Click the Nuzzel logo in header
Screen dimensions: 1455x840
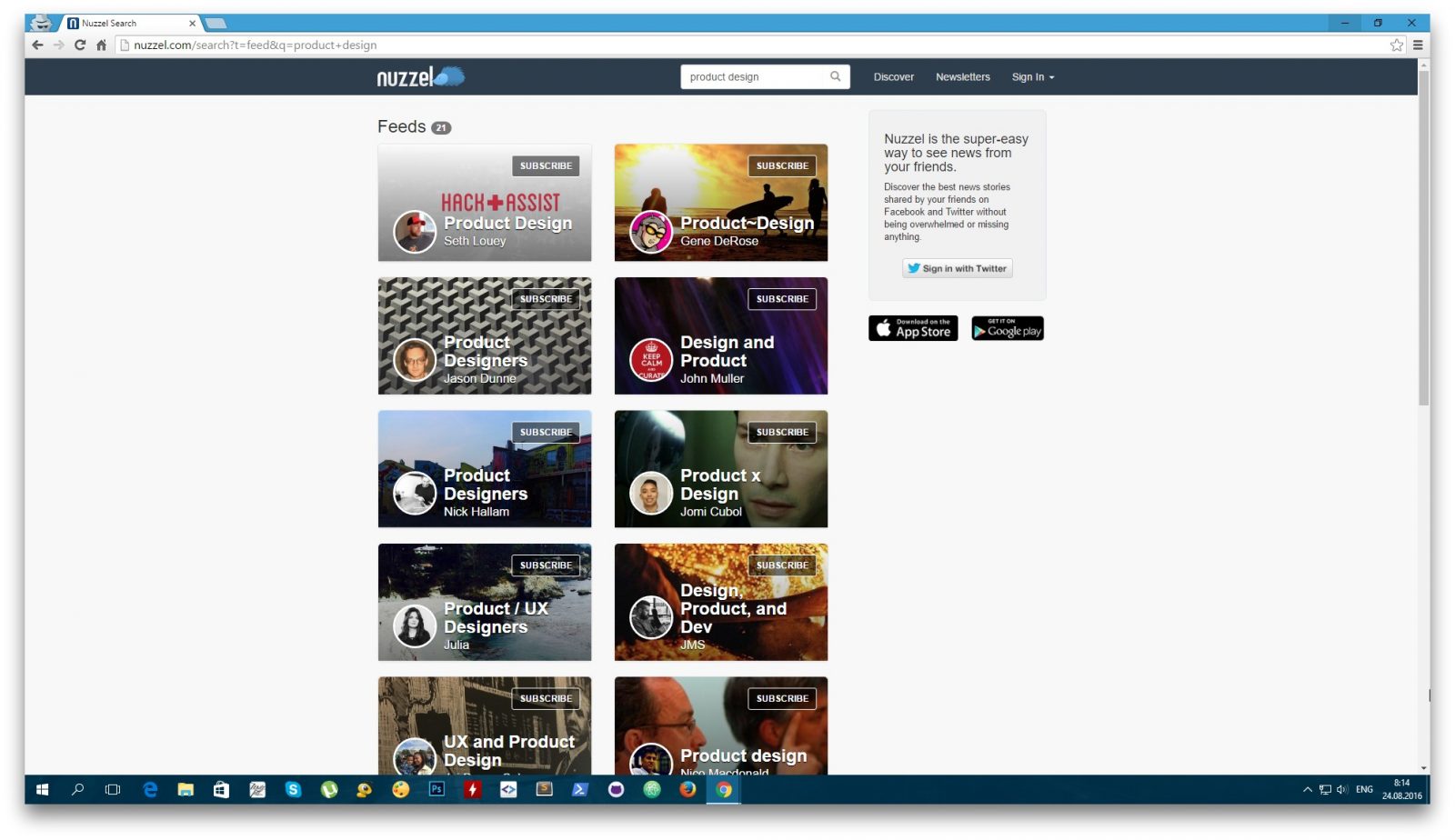[x=420, y=77]
